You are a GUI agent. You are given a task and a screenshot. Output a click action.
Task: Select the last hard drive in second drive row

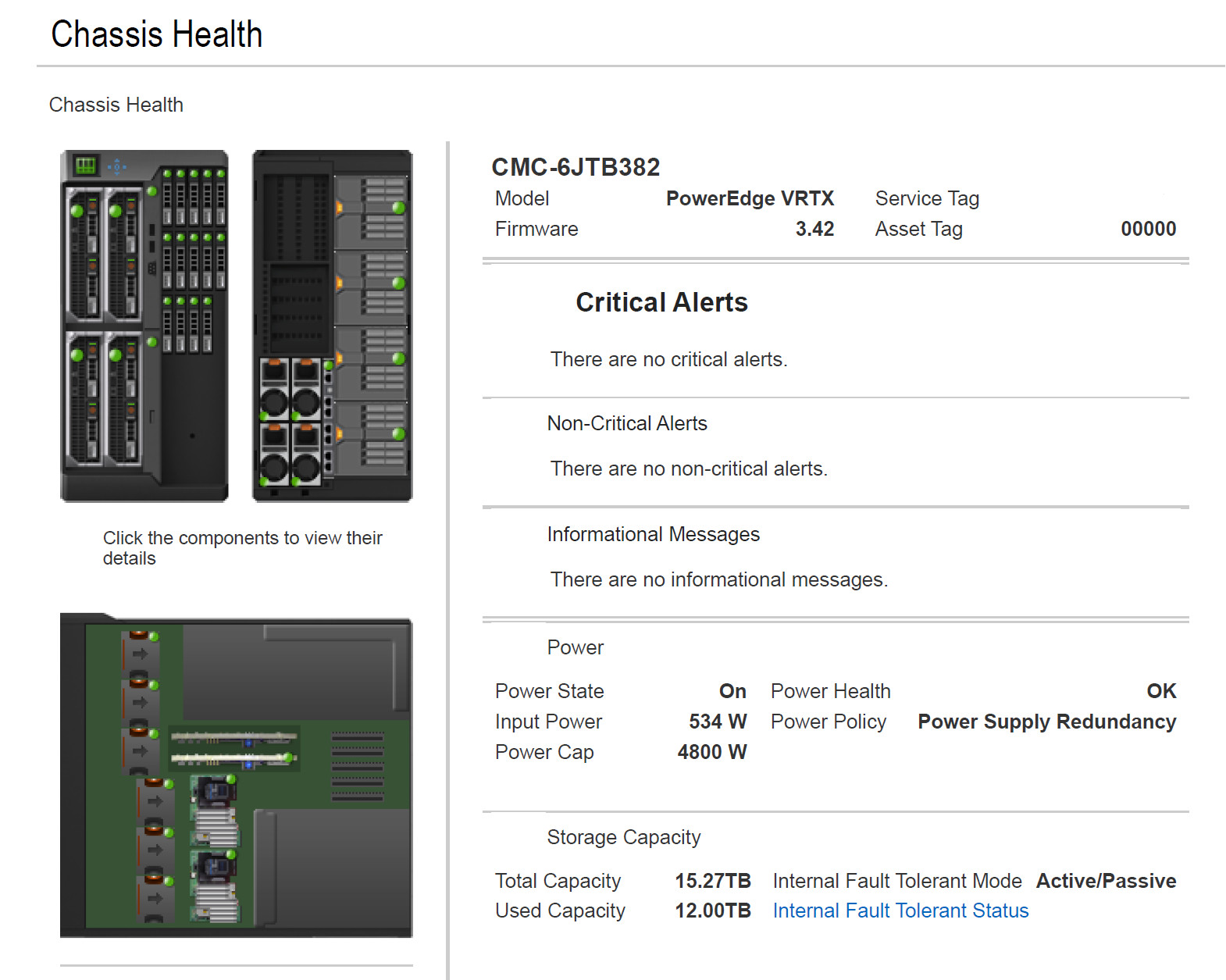(221, 261)
